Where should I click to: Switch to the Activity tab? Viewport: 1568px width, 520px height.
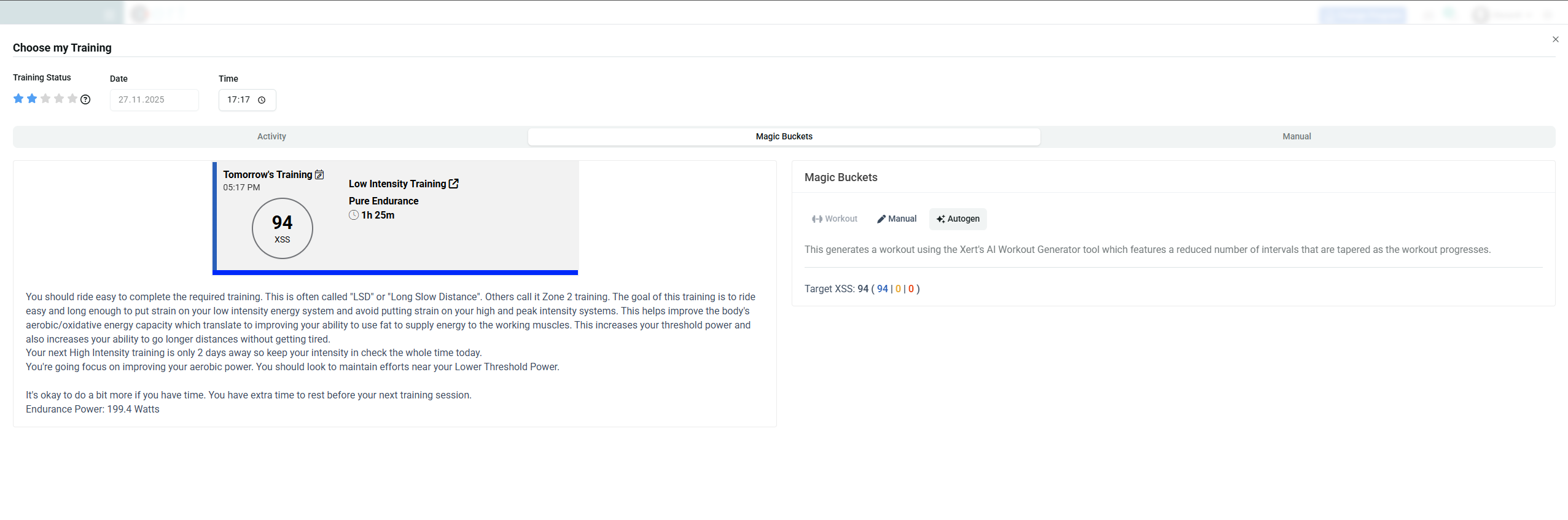click(271, 136)
